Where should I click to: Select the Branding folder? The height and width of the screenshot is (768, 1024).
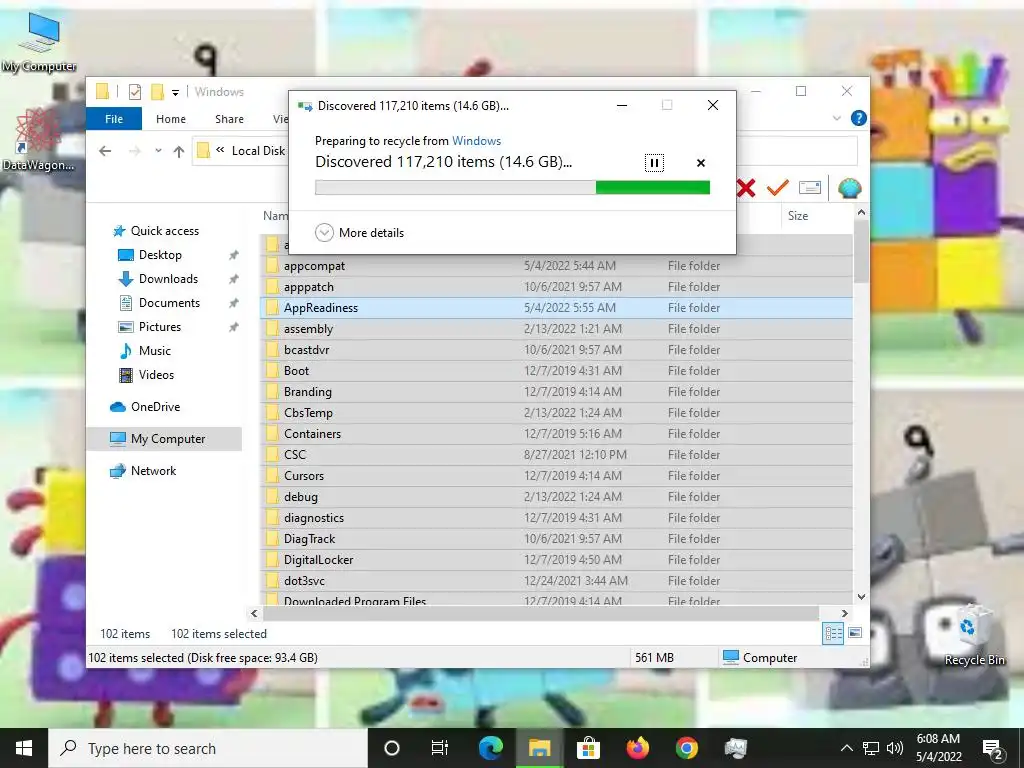pos(556,392)
